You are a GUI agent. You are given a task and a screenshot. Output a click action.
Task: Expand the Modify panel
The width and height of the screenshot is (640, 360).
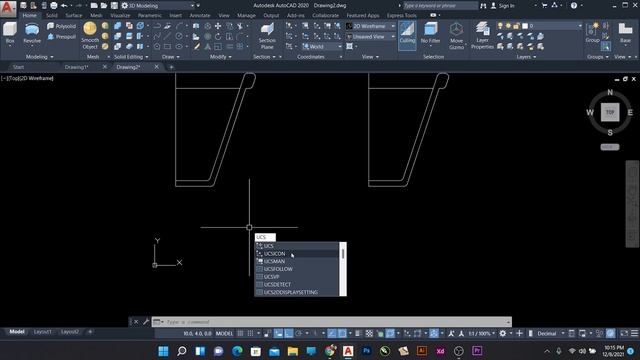tap(221, 57)
